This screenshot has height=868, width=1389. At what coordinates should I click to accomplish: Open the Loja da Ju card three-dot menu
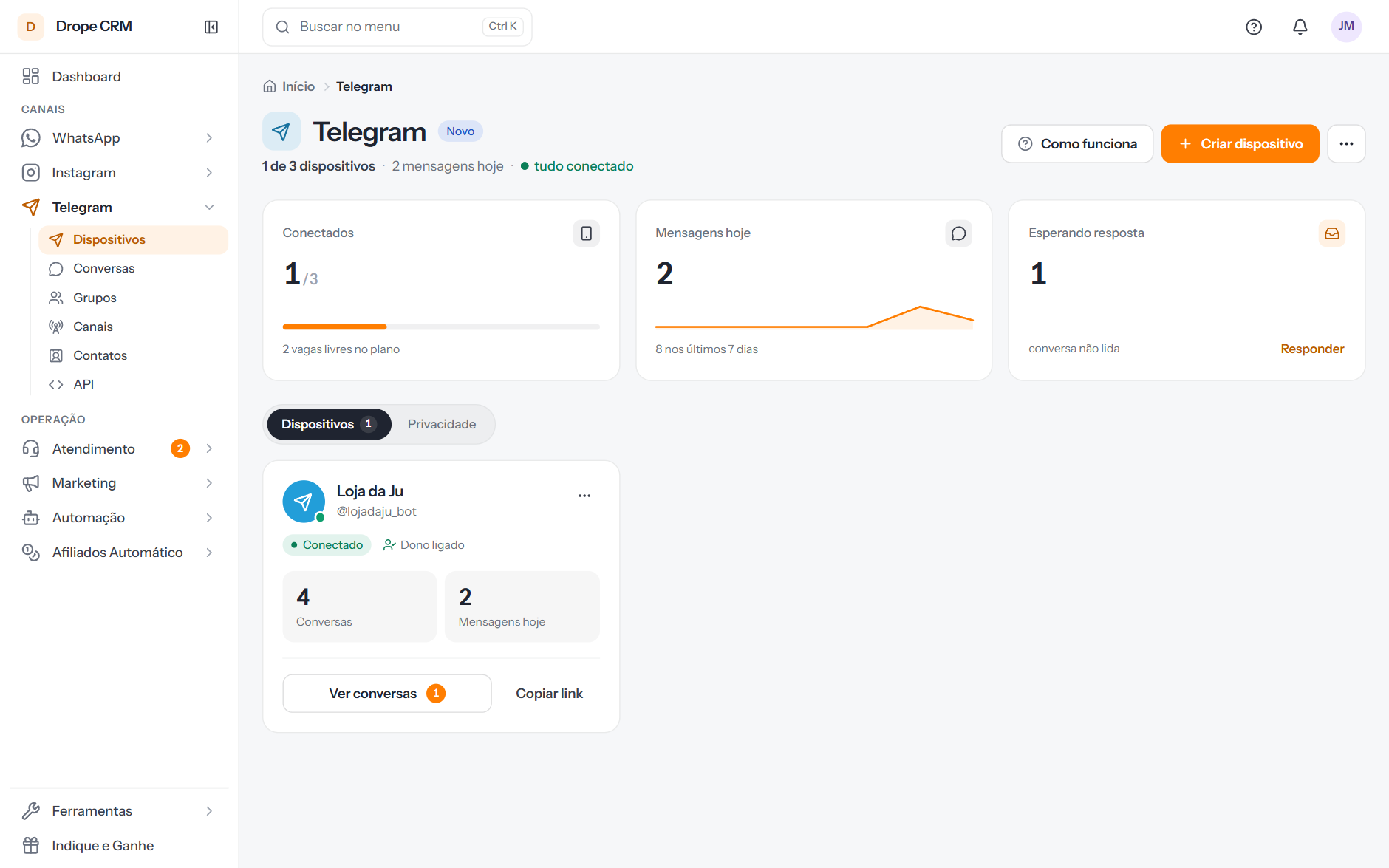(584, 496)
